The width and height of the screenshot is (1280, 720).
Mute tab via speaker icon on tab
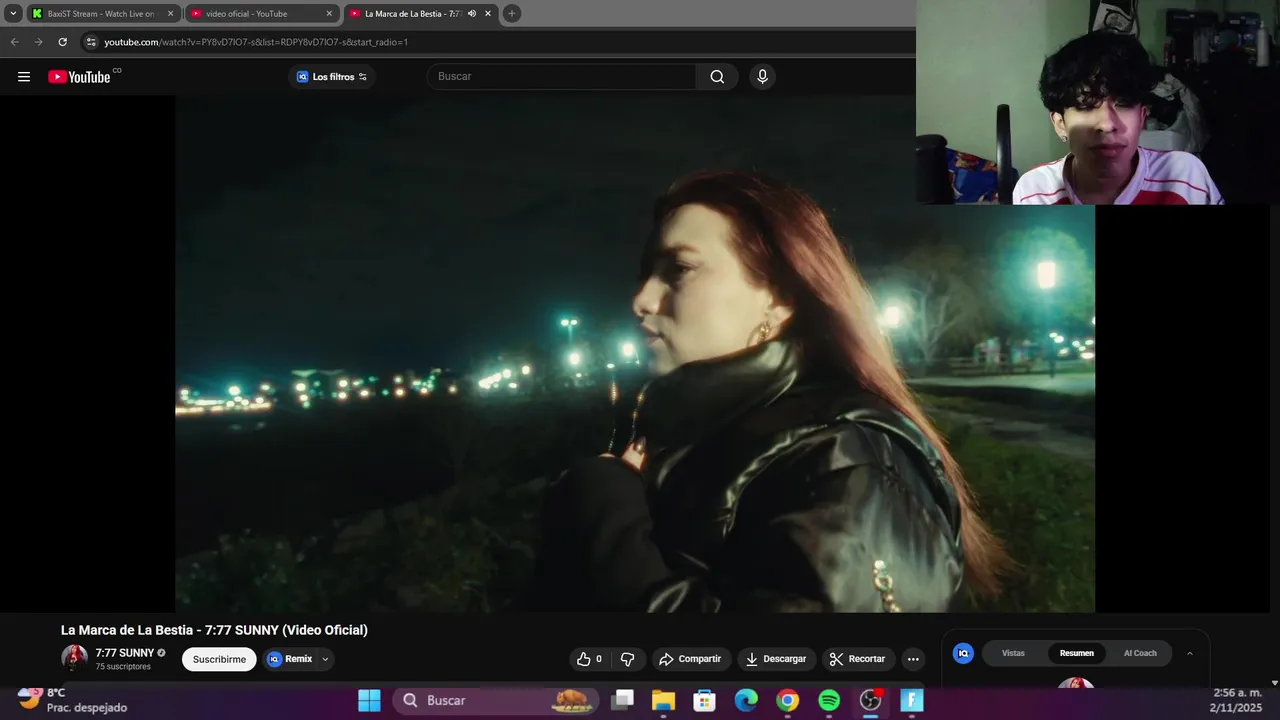coord(472,14)
